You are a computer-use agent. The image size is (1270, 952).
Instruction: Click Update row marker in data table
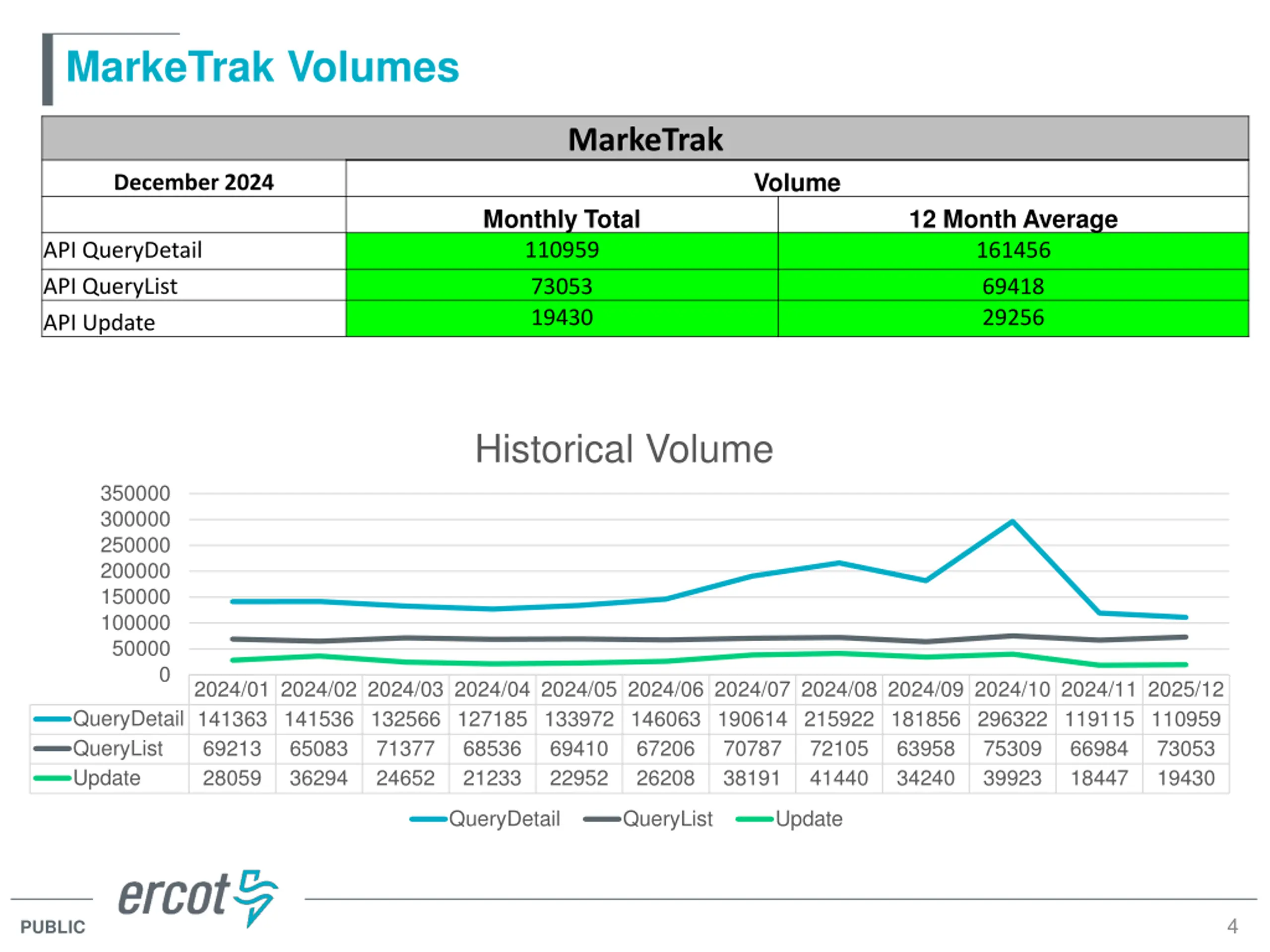pos(52,778)
